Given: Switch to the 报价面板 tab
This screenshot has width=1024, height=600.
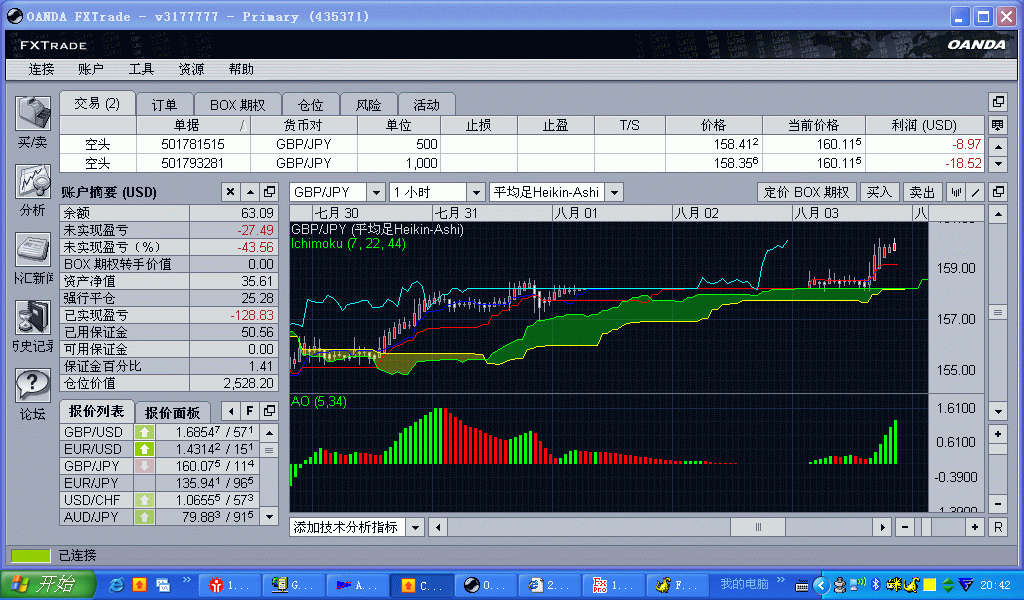Looking at the screenshot, I should click(x=172, y=413).
